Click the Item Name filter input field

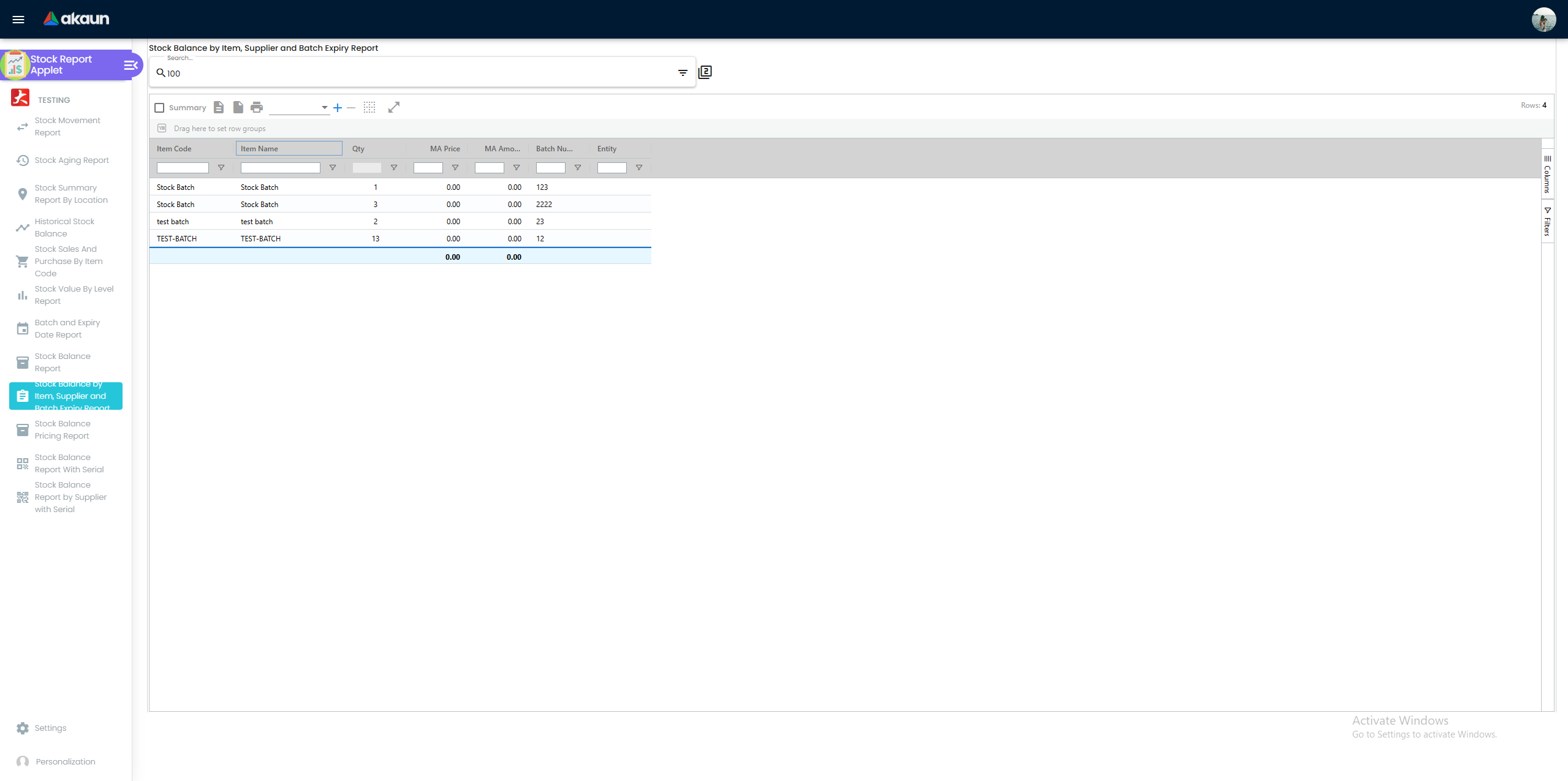[x=281, y=168]
